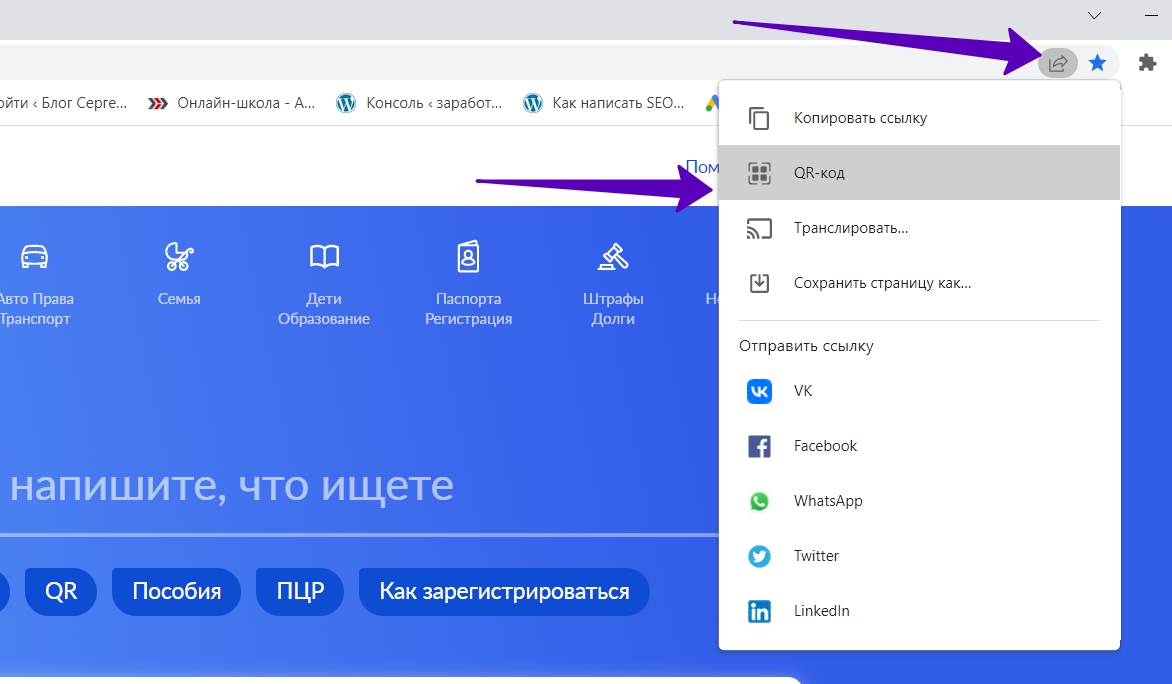
Task: Click the share page icon in address bar
Action: (1057, 63)
